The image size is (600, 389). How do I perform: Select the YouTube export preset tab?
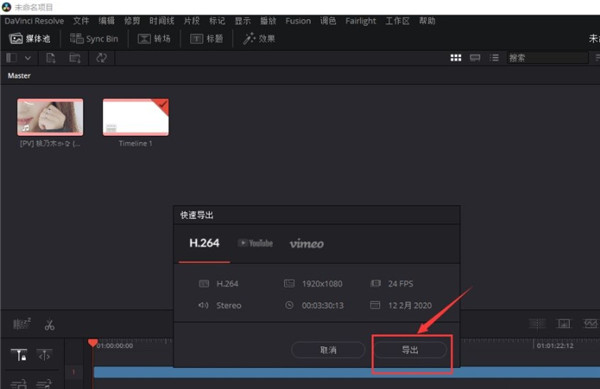click(255, 243)
